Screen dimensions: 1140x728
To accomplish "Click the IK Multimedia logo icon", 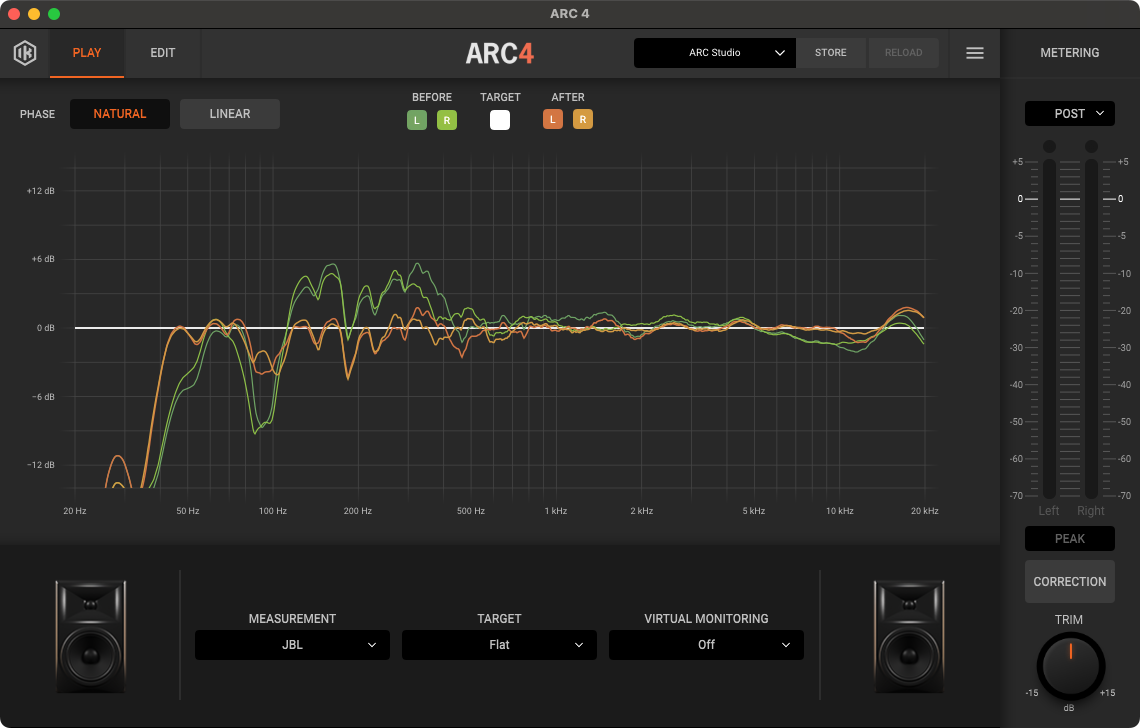I will click(25, 53).
